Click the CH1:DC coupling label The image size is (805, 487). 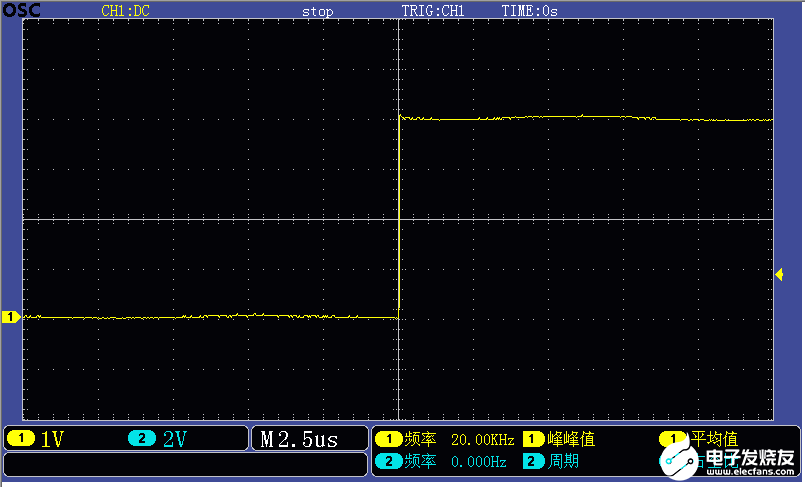click(x=125, y=11)
